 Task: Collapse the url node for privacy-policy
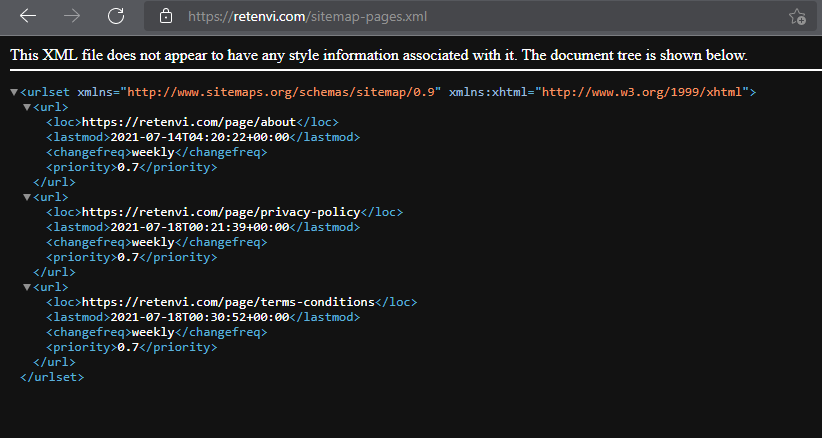click(27, 198)
